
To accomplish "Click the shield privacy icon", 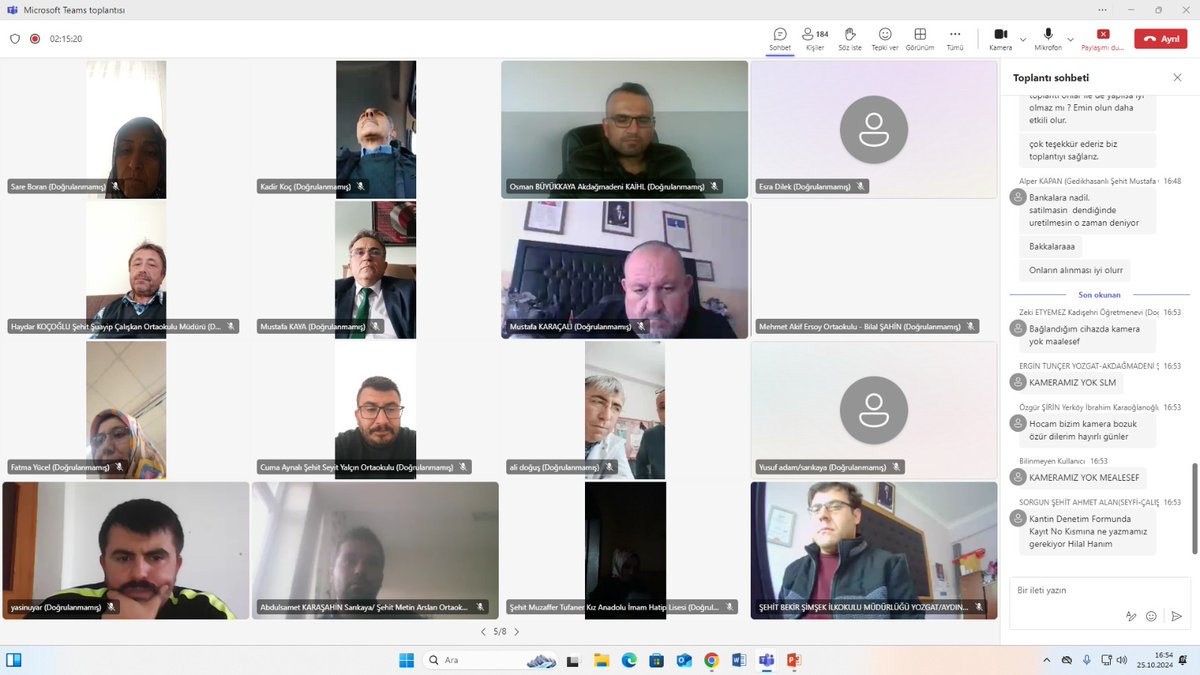I will coord(15,39).
